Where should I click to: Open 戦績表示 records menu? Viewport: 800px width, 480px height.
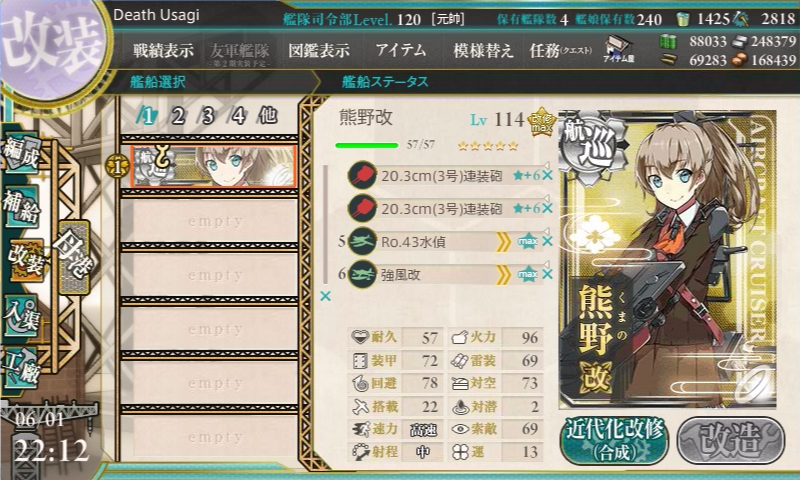pyautogui.click(x=163, y=50)
